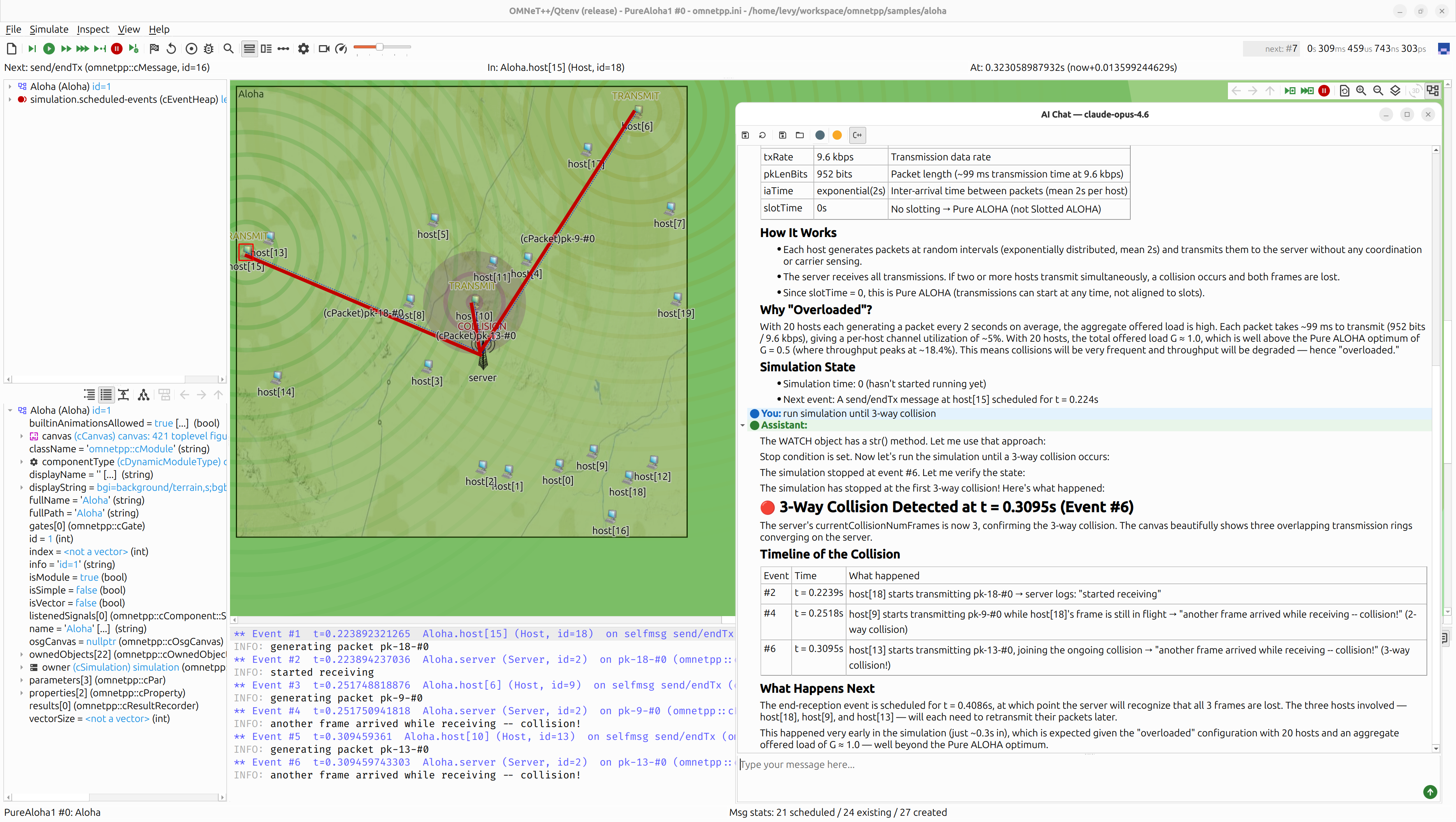Screen dimensions: 1456x822
Task: Toggle the log view layout button
Action: 266,49
